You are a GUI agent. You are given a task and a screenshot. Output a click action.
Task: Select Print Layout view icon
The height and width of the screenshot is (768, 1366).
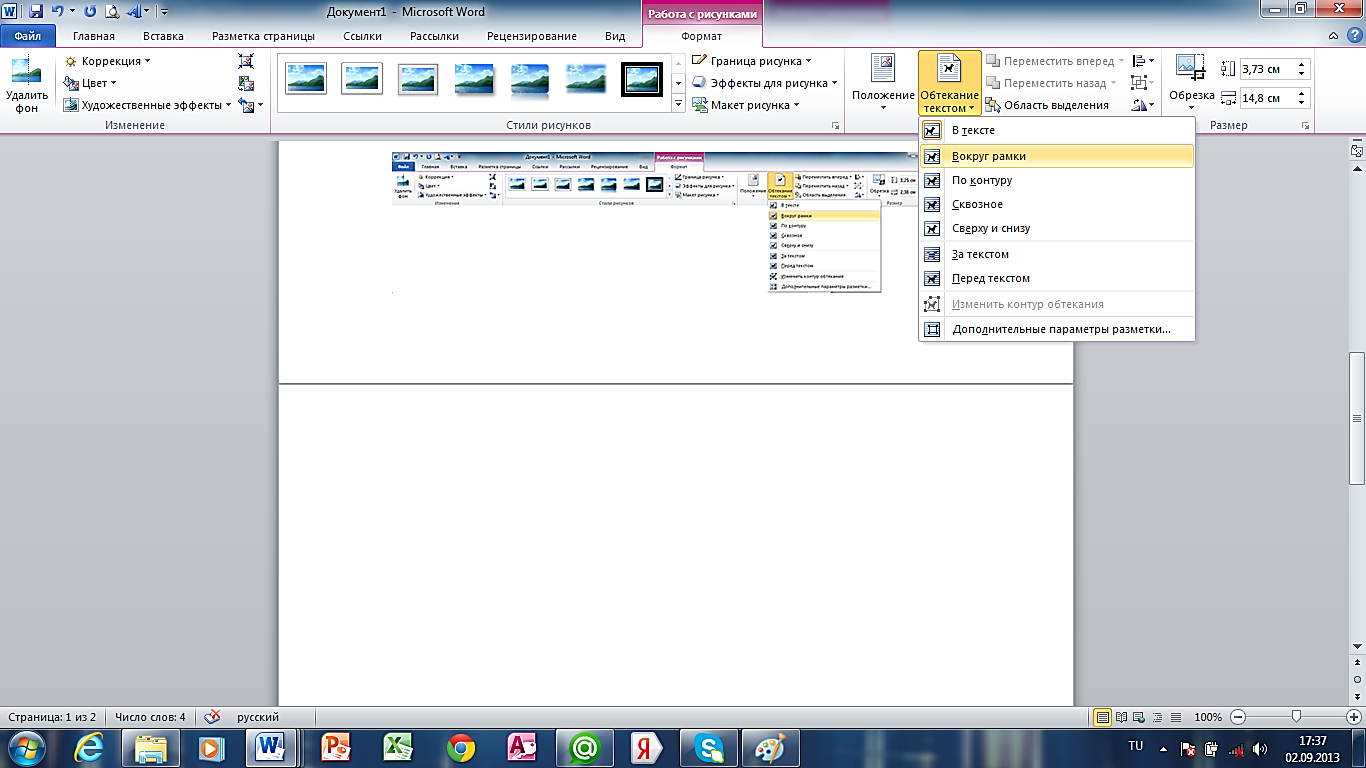[x=1103, y=717]
